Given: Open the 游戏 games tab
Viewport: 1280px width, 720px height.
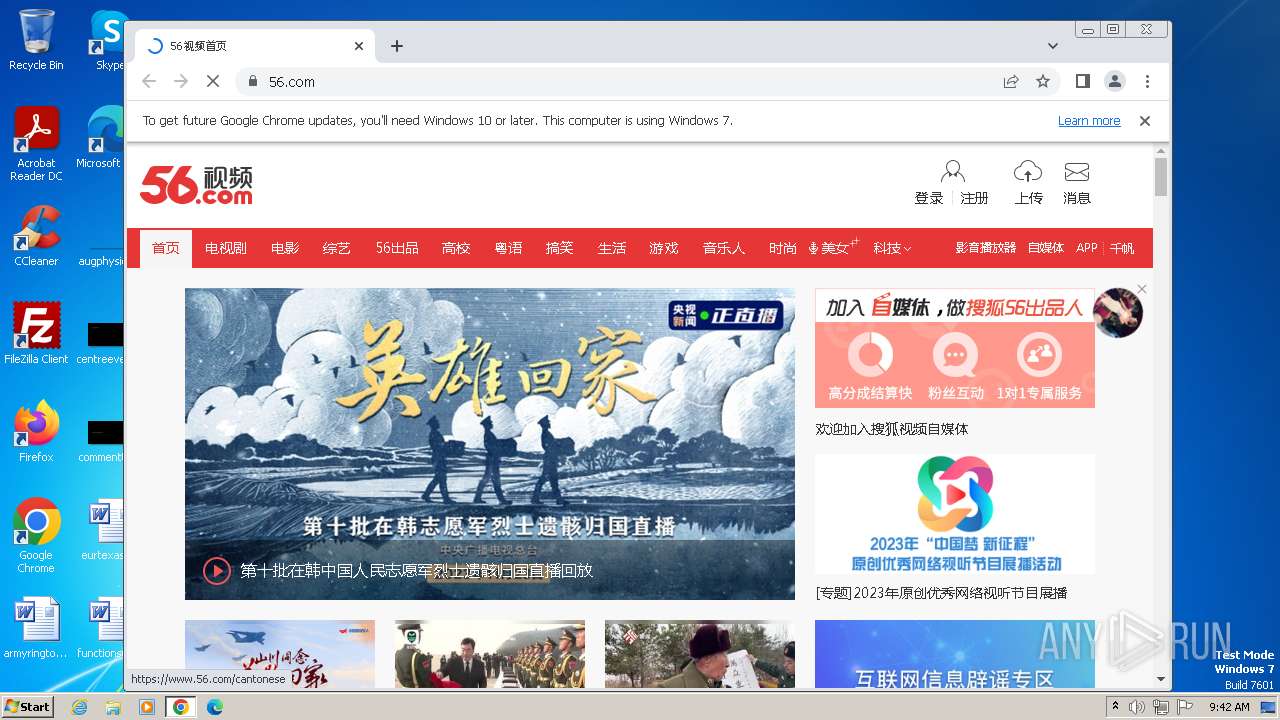Looking at the screenshot, I should pyautogui.click(x=664, y=248).
